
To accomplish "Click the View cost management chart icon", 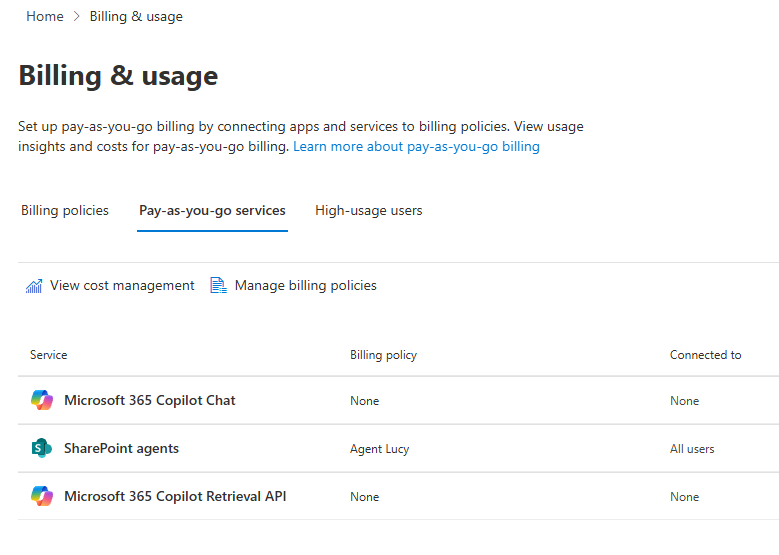I will (34, 286).
